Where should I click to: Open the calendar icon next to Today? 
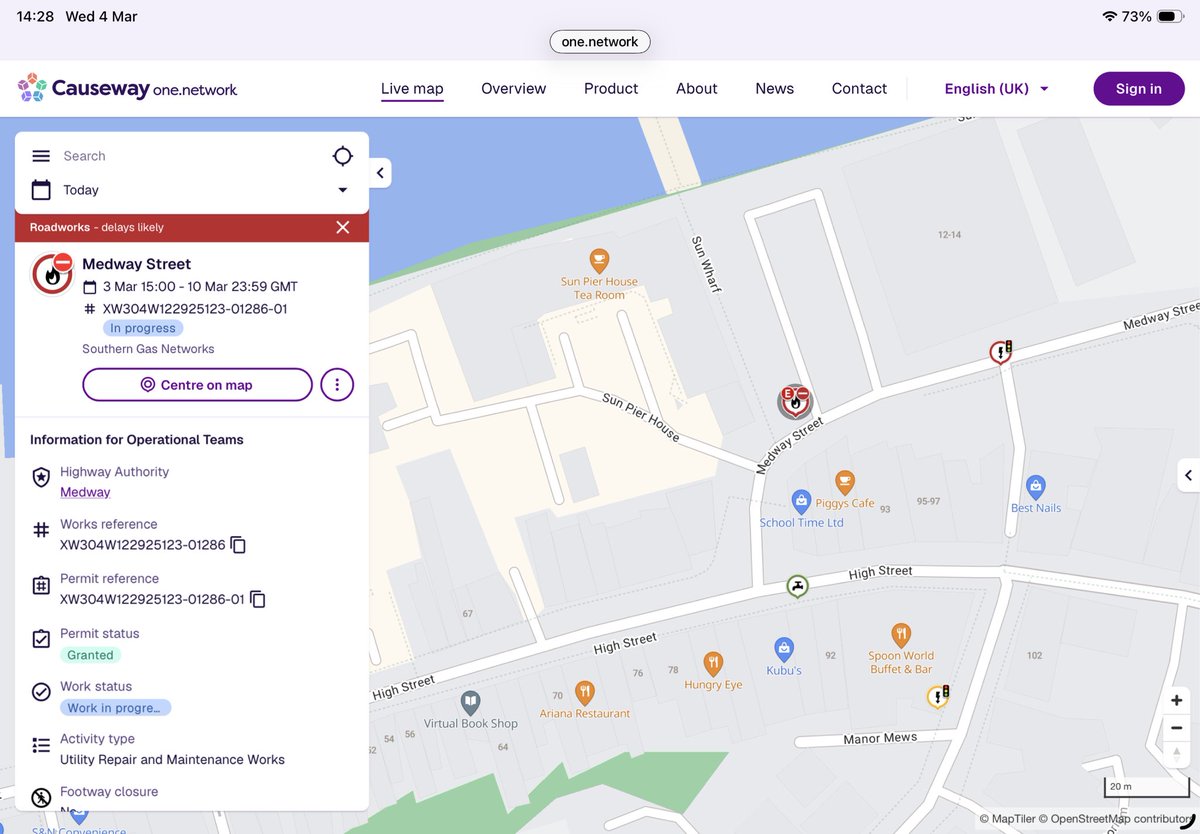click(x=41, y=190)
